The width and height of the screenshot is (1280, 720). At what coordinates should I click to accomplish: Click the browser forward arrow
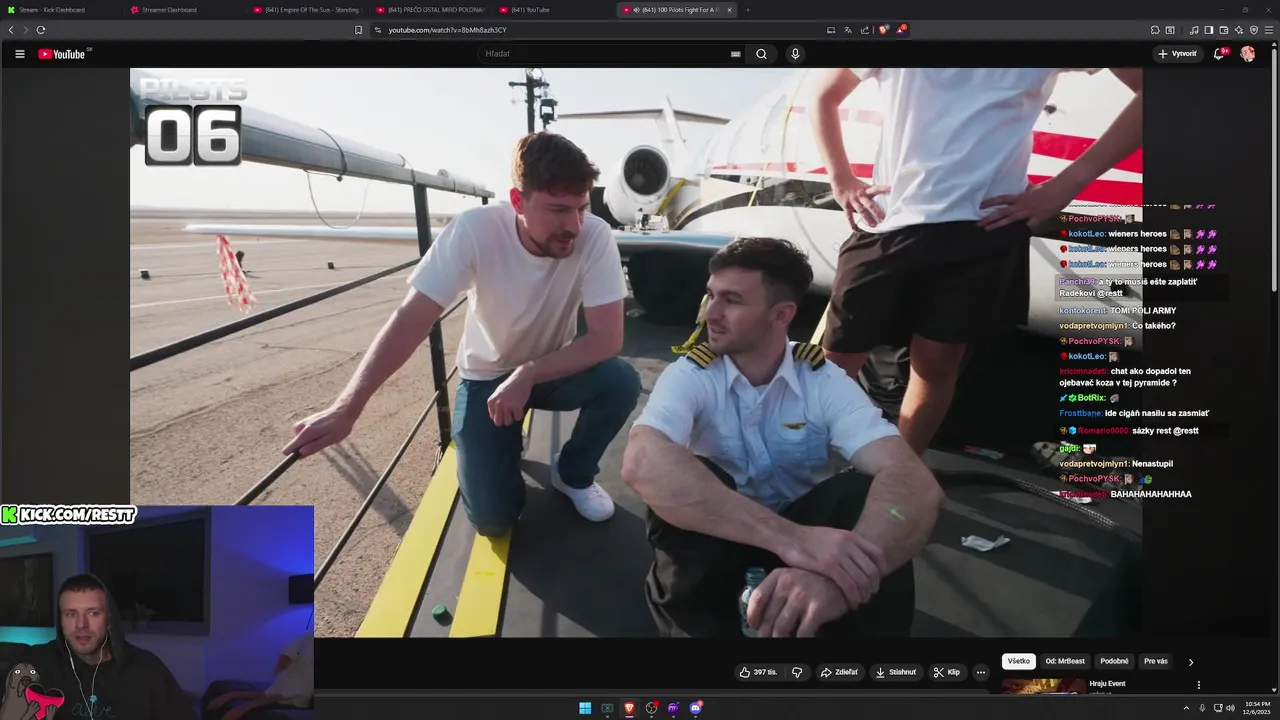(x=26, y=30)
